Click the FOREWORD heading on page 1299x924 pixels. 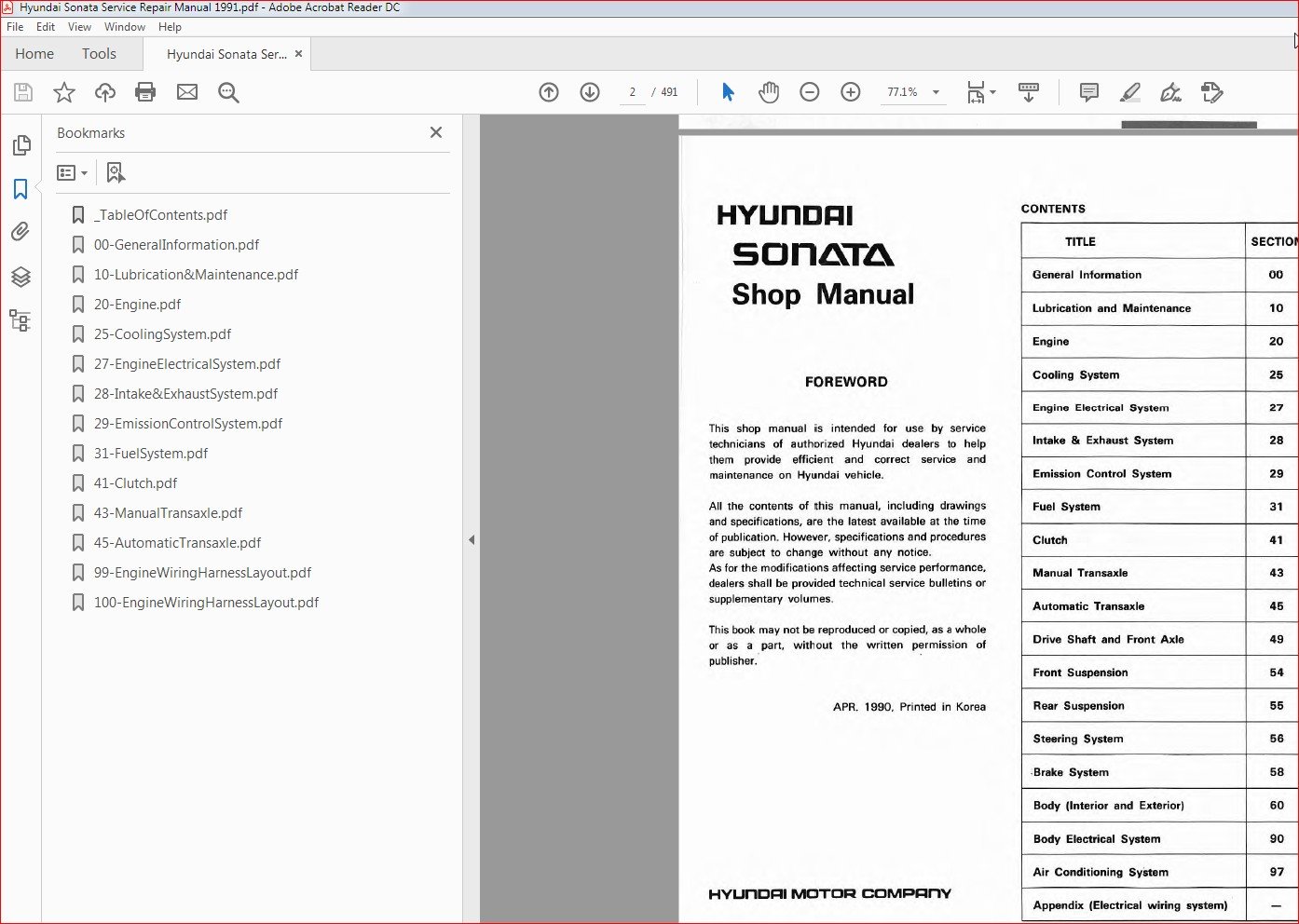pos(846,382)
